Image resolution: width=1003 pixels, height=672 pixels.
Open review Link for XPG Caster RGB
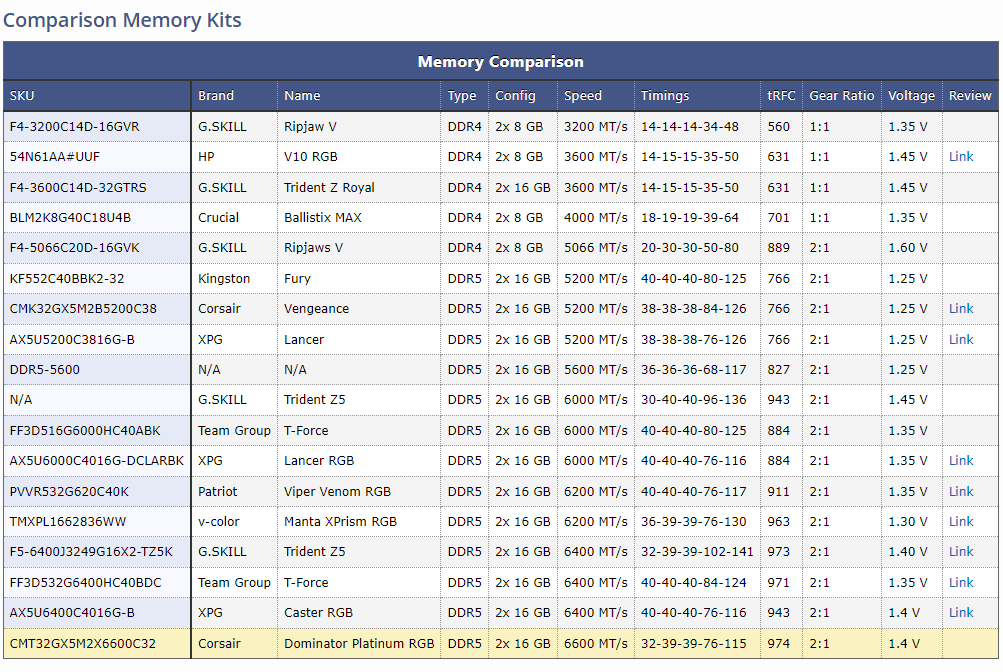click(961, 613)
